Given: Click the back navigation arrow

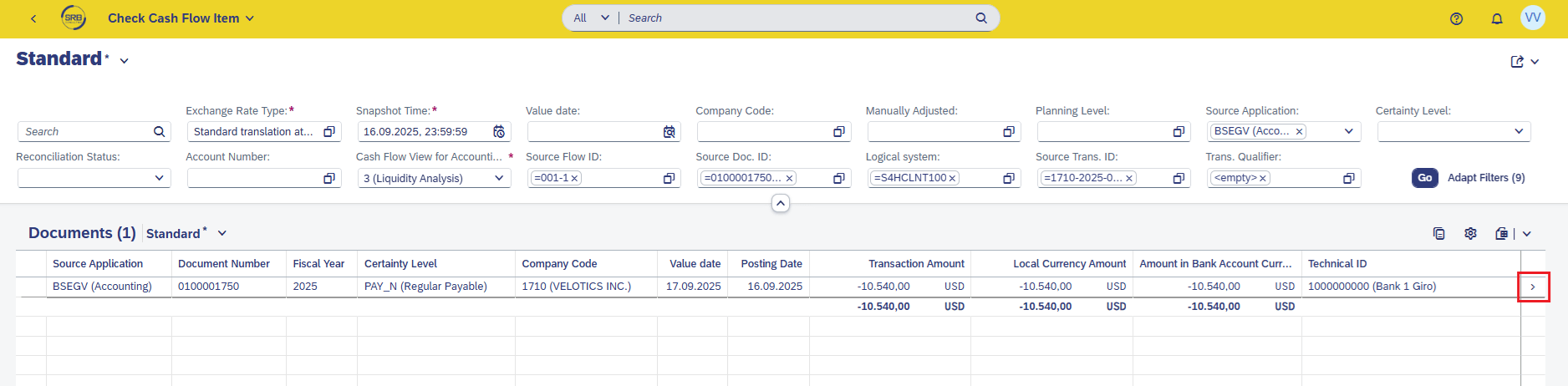Looking at the screenshot, I should click(x=33, y=18).
